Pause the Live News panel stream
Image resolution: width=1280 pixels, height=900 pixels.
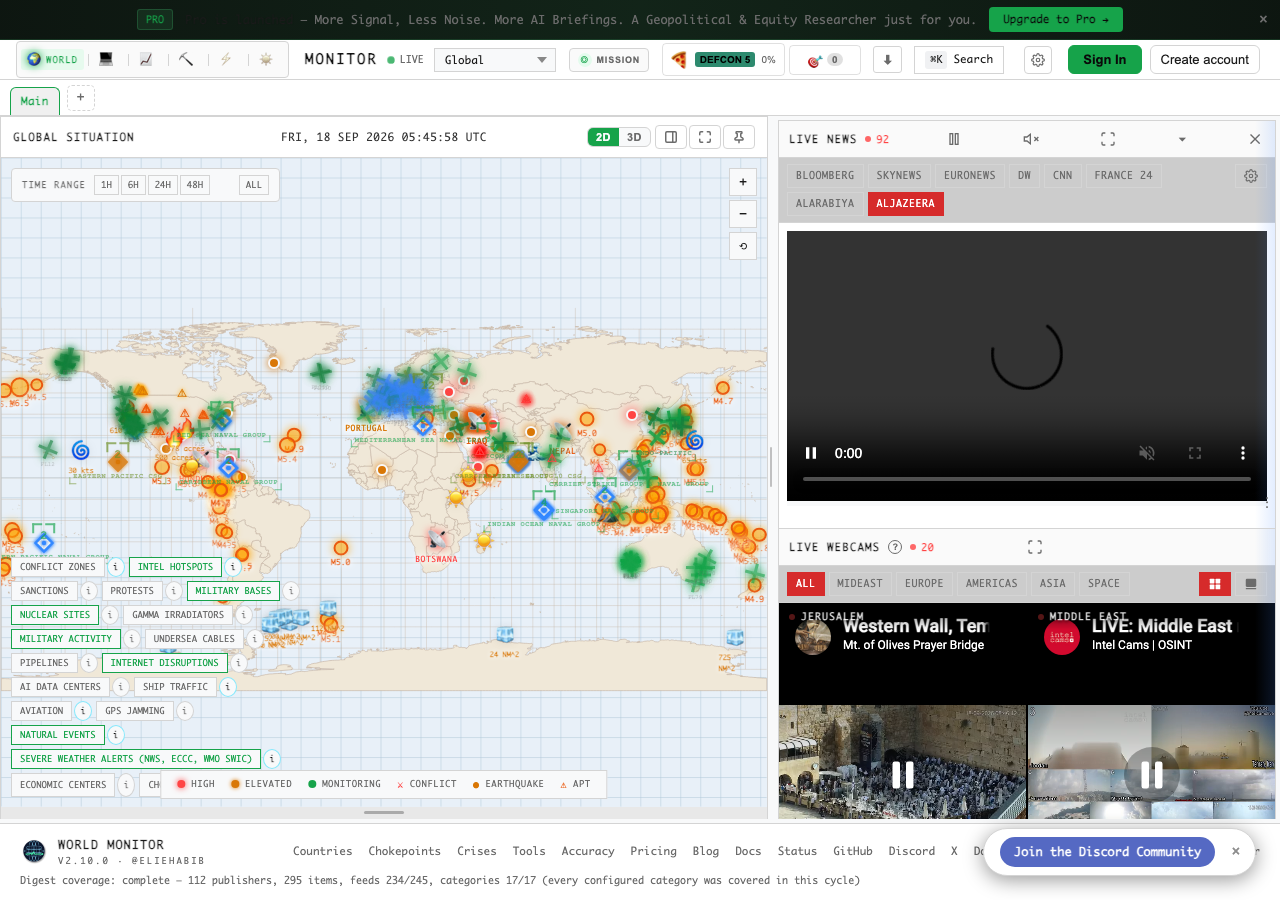tap(954, 139)
